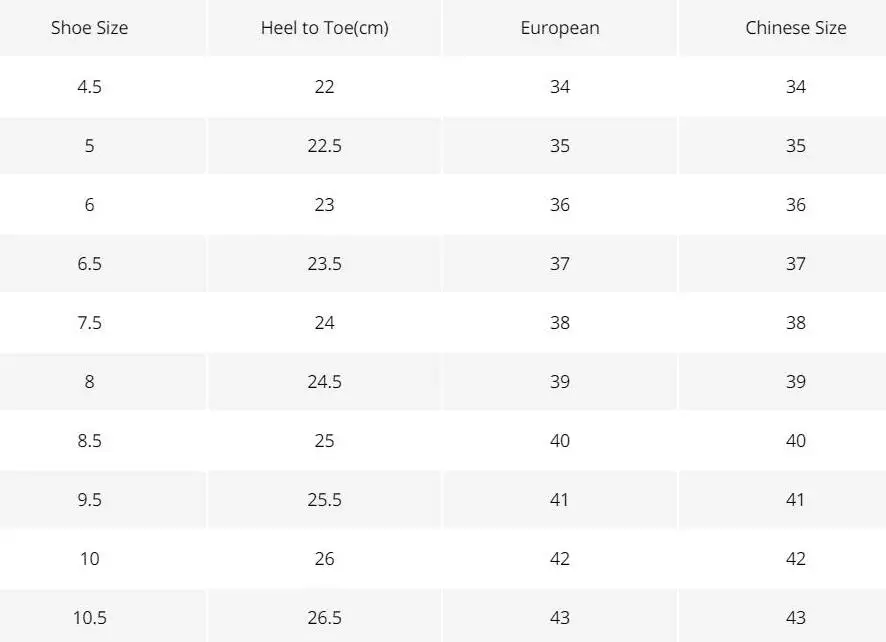Click Chinese size 40 cell
The height and width of the screenshot is (642, 886).
795,441
